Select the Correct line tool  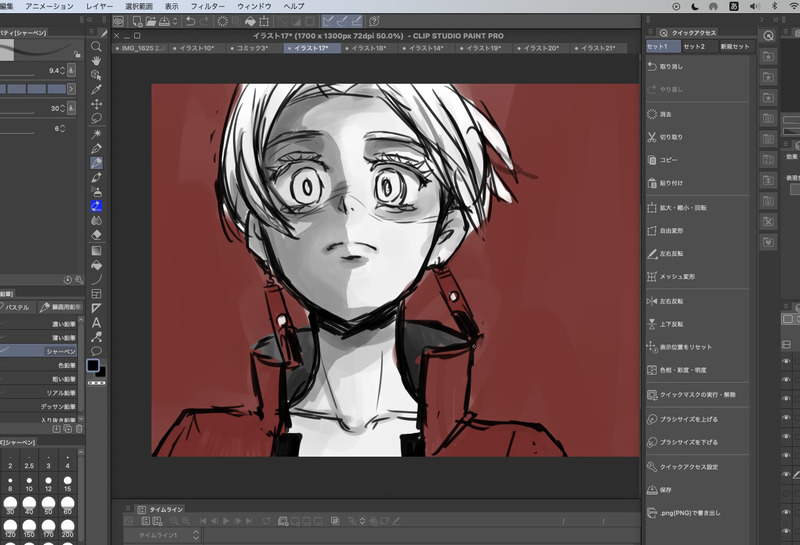96,337
